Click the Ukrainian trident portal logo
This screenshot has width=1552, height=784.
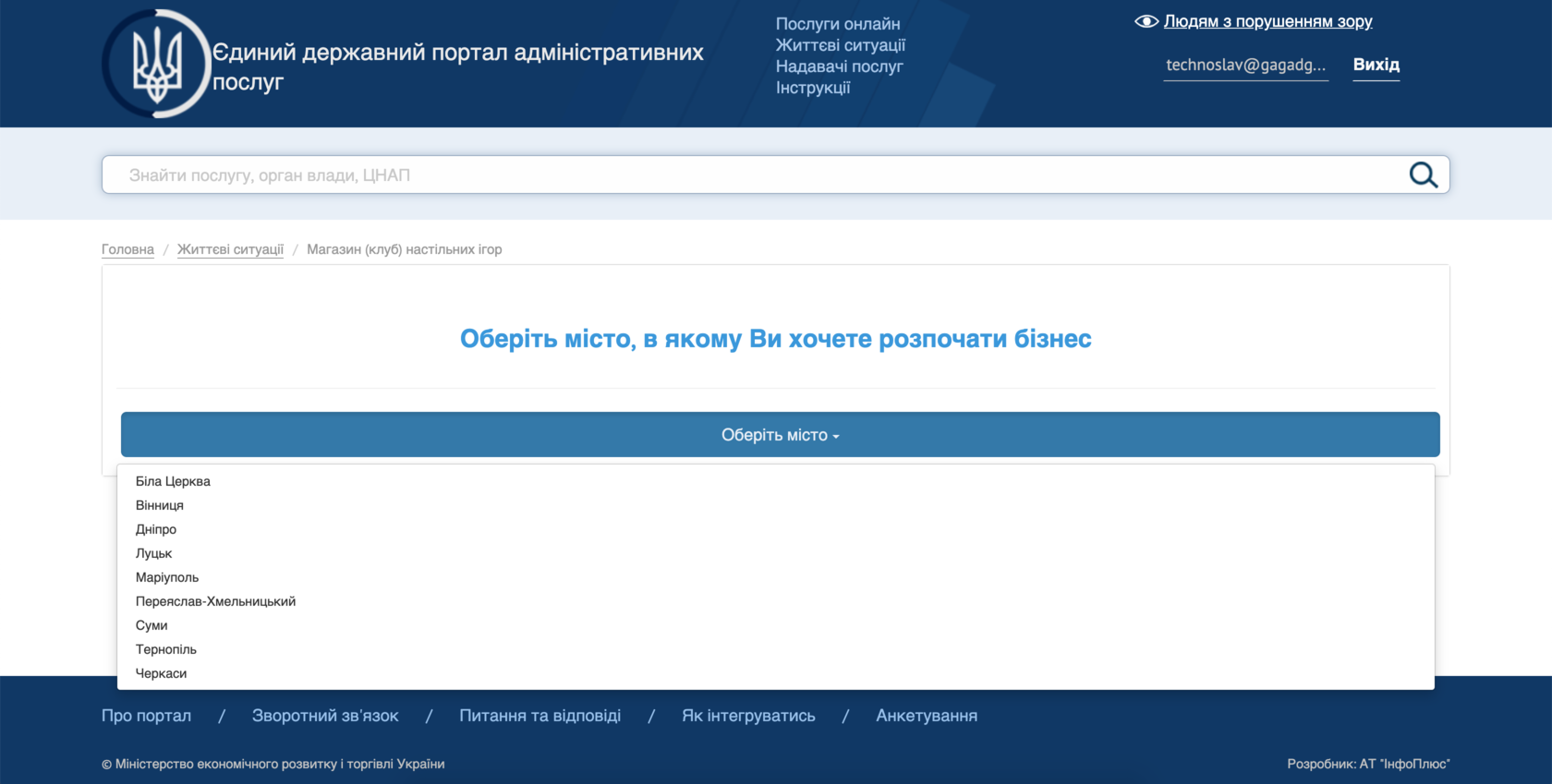point(156,64)
